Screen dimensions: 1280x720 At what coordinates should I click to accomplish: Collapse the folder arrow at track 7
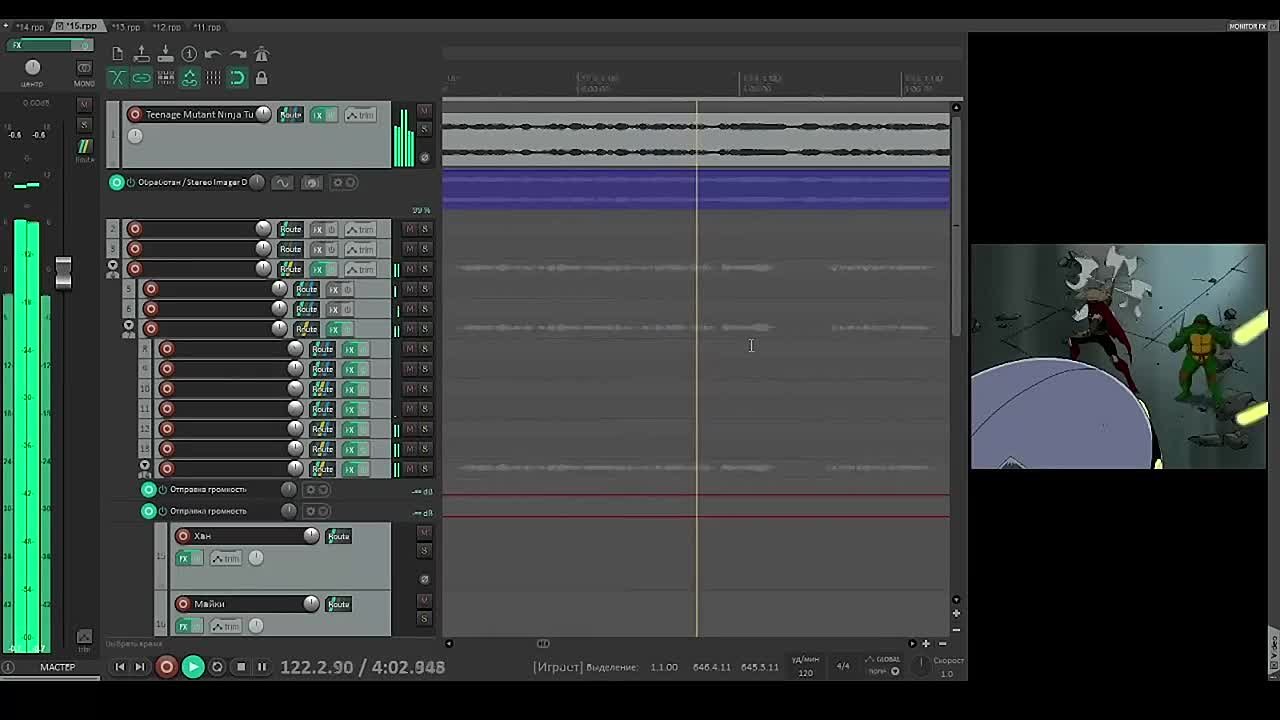[x=129, y=326]
